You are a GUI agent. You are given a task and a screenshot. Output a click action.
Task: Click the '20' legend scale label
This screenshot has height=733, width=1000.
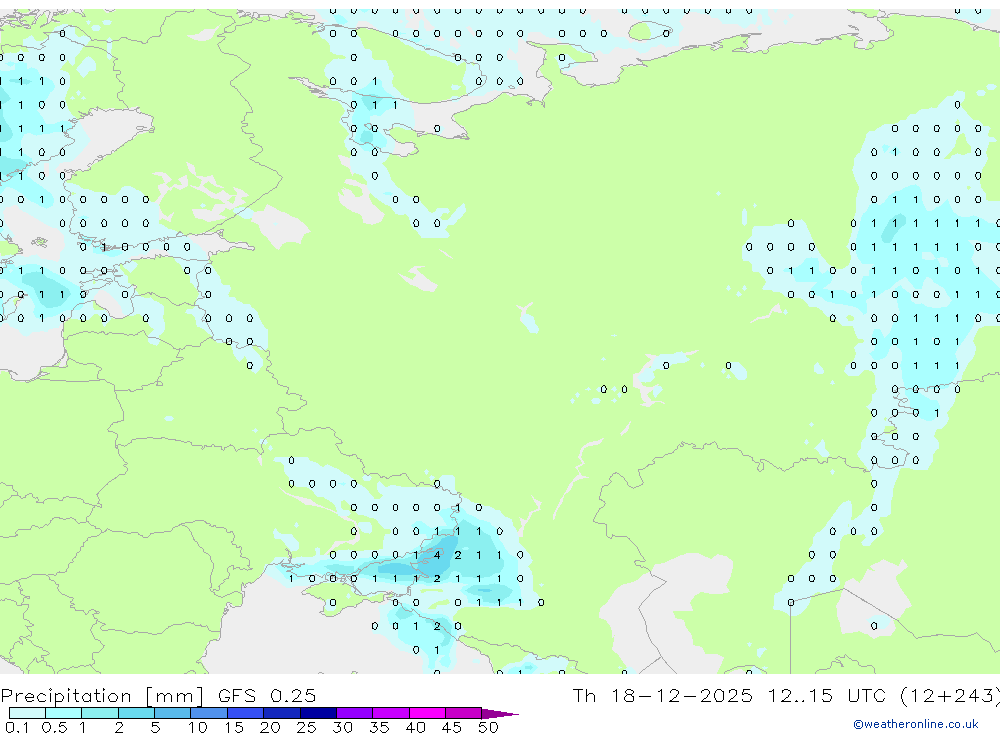click(270, 727)
